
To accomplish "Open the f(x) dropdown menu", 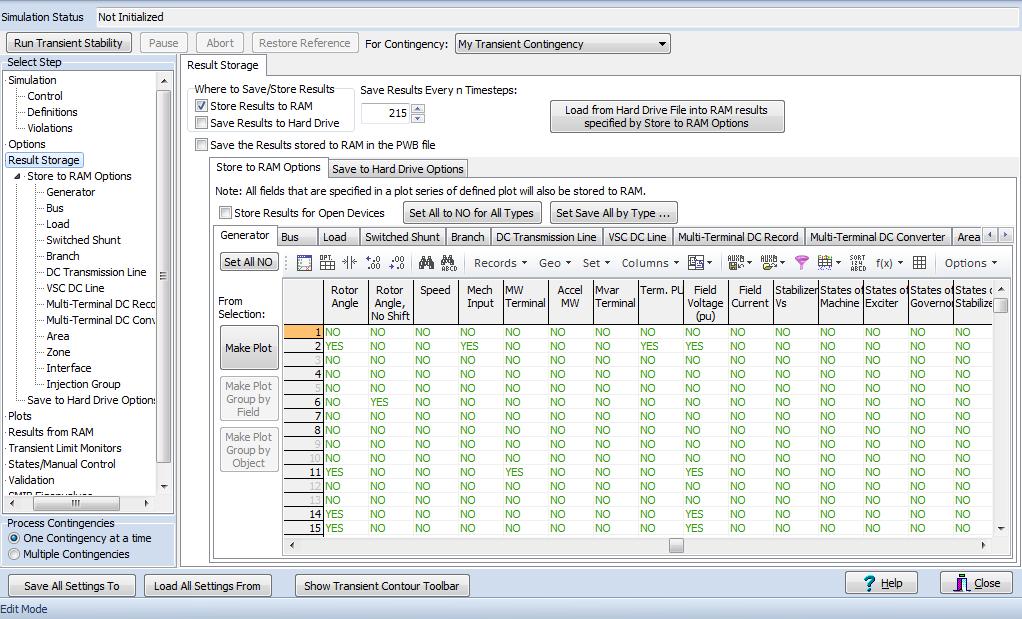I will 890,263.
